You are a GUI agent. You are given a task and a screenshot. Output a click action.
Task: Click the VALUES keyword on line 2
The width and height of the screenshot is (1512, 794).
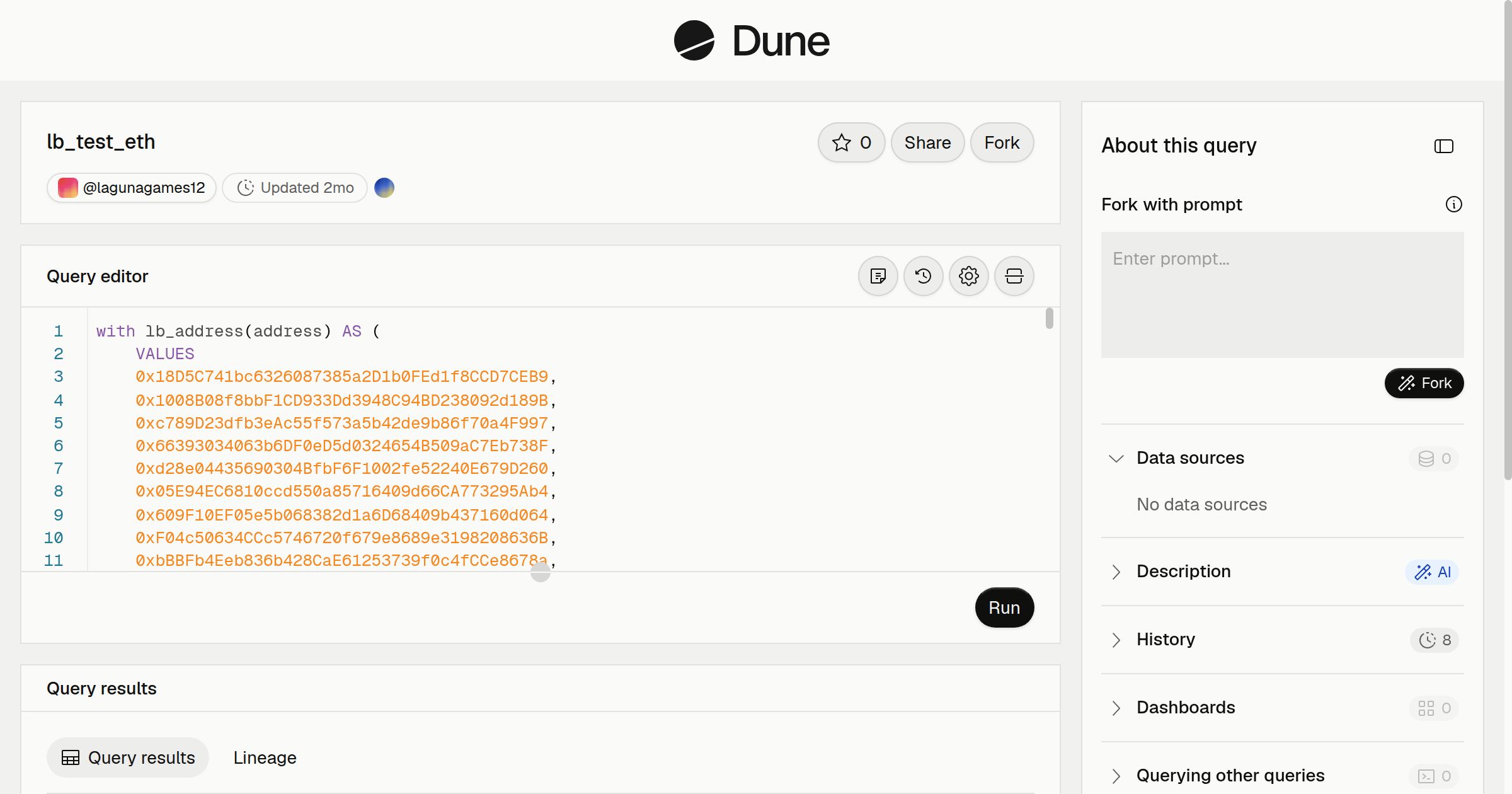click(165, 354)
